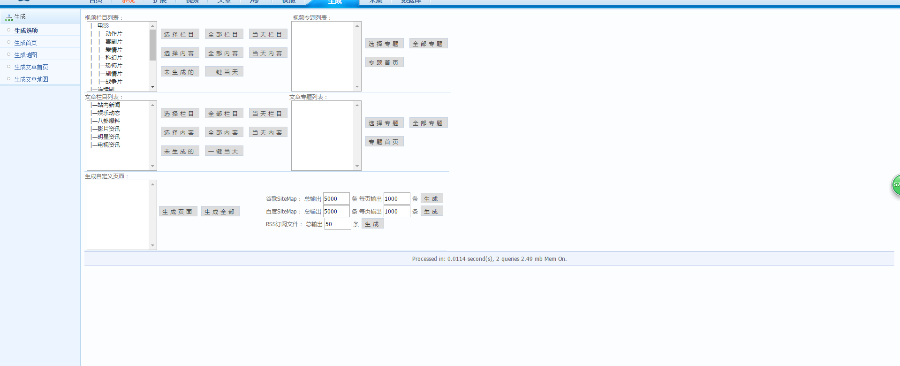Click 全部专题 button beside article topic list
The height and width of the screenshot is (366, 900).
tap(428, 123)
